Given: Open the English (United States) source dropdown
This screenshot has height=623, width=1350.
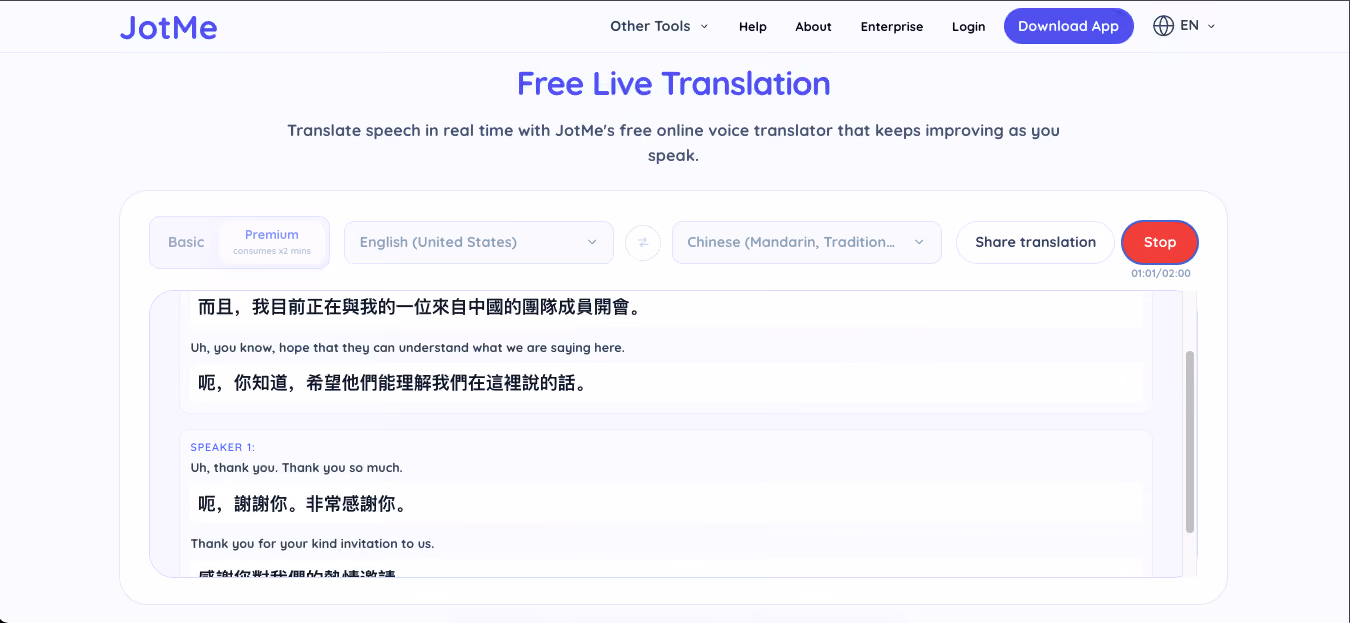Looking at the screenshot, I should pos(479,242).
